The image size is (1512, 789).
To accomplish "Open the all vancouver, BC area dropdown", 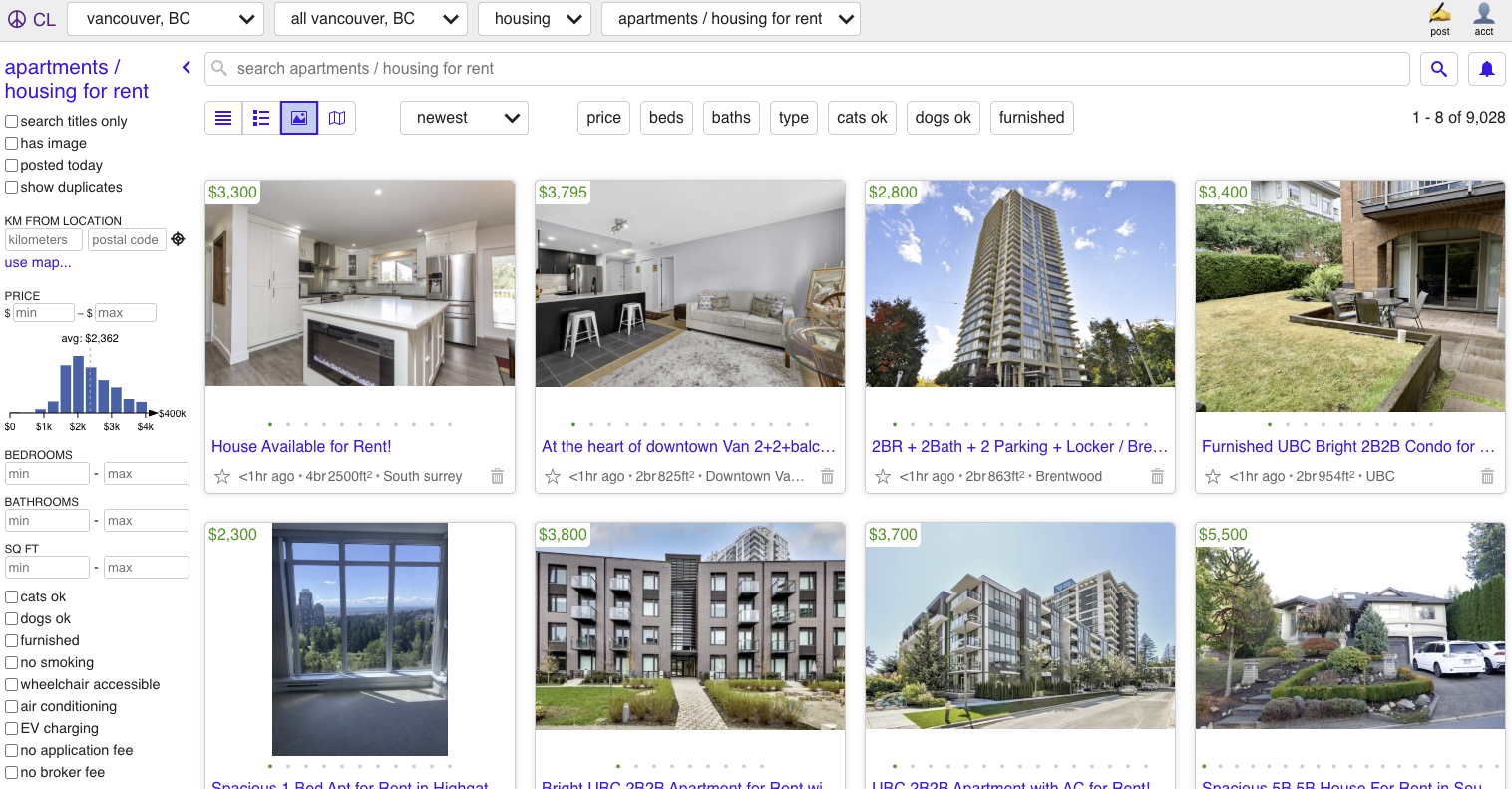I will [x=371, y=19].
